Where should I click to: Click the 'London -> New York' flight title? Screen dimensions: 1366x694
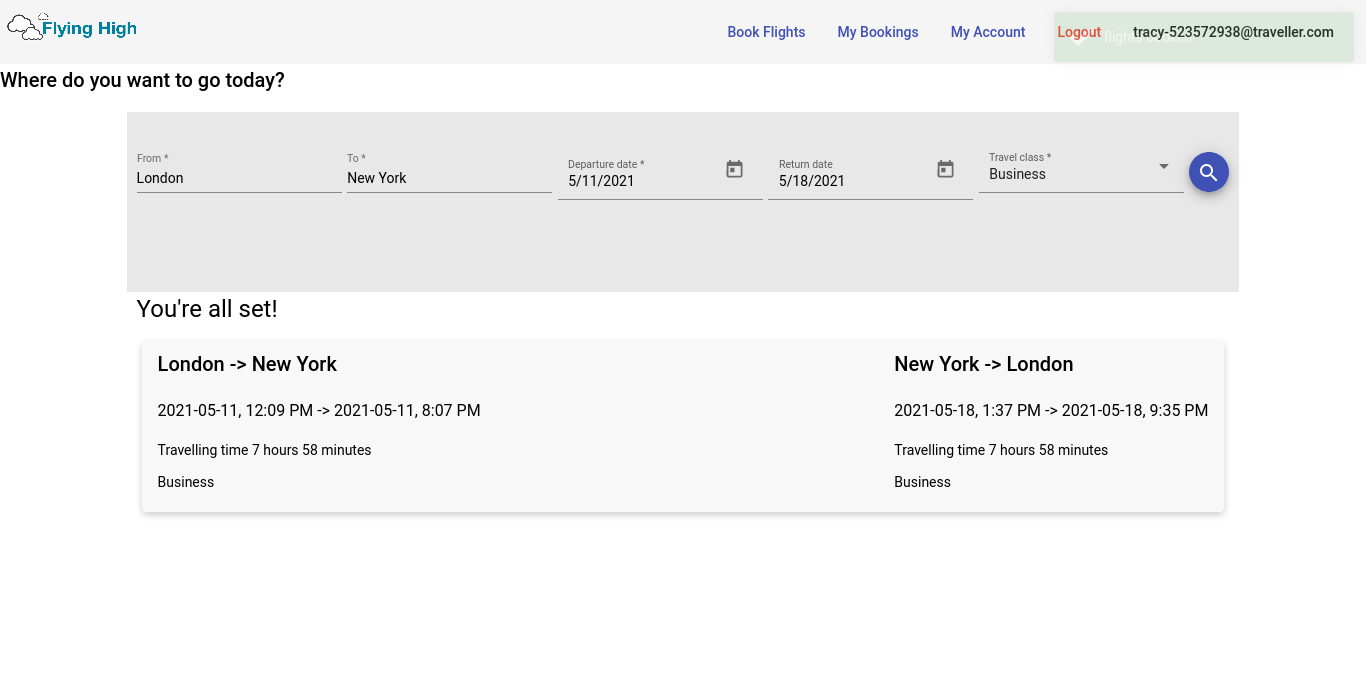coord(247,364)
